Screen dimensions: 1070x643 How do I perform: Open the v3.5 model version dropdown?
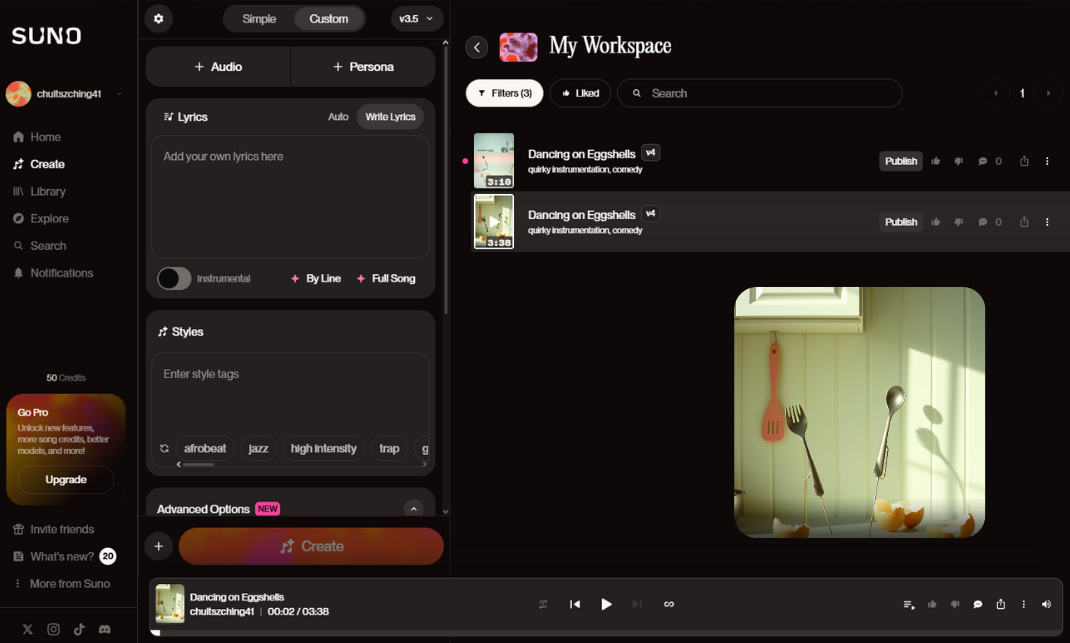click(x=417, y=18)
